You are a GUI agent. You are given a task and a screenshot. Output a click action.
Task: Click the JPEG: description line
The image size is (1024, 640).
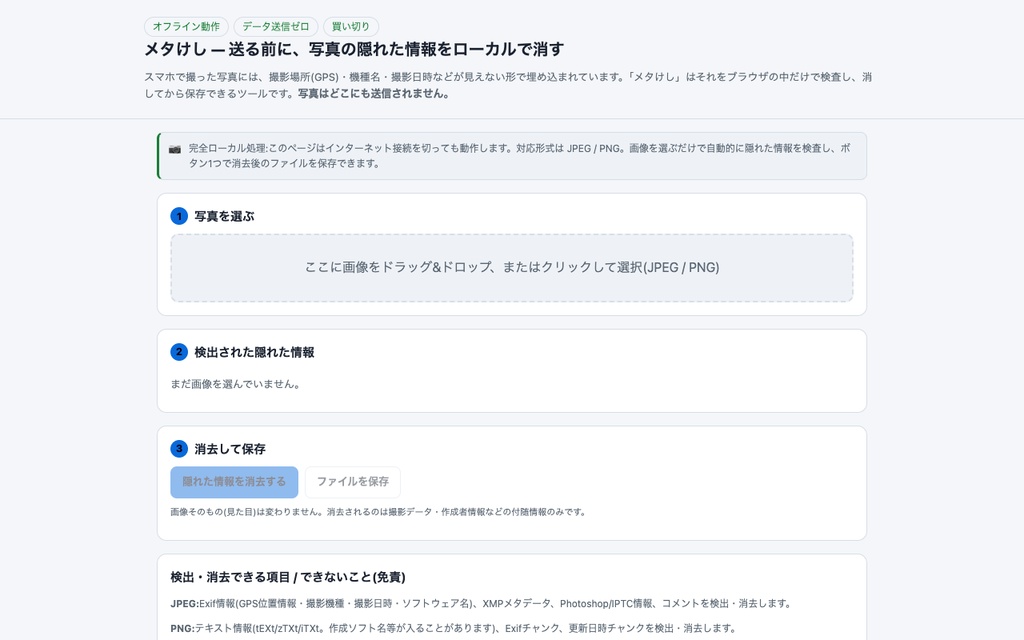(x=482, y=603)
